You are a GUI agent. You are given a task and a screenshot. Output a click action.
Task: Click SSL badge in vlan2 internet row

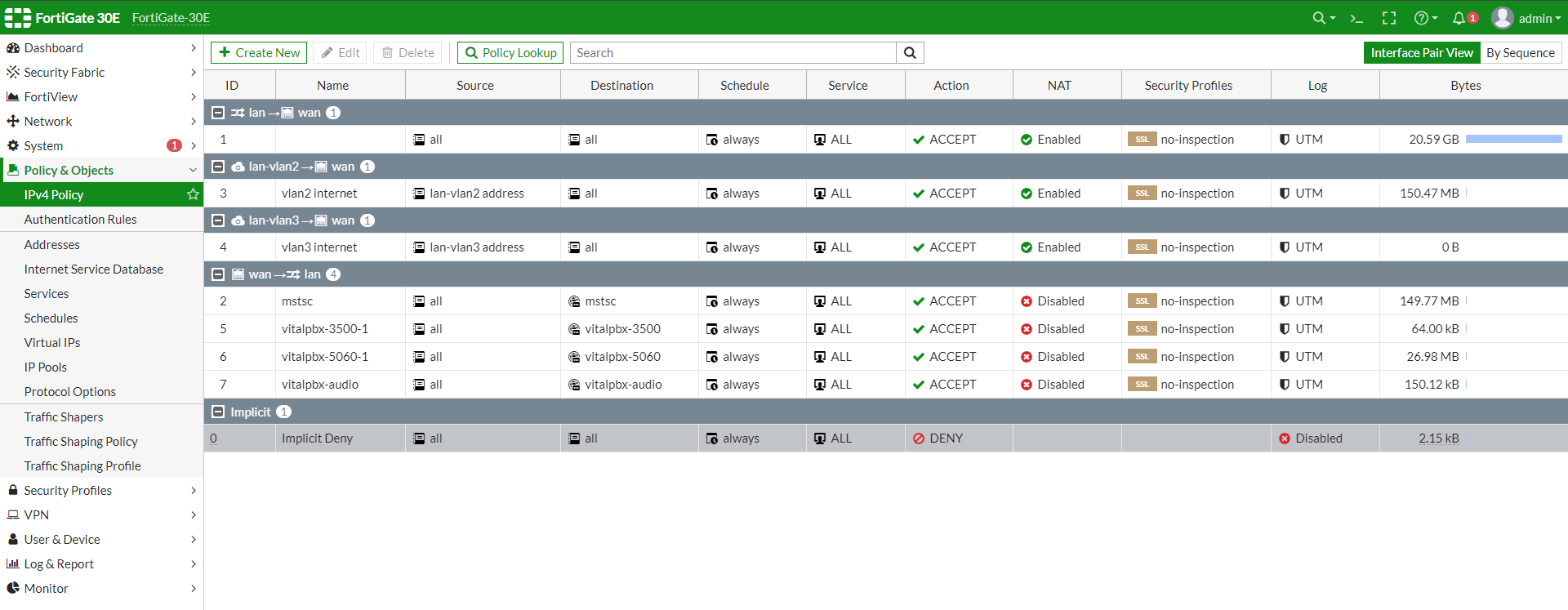pos(1142,194)
